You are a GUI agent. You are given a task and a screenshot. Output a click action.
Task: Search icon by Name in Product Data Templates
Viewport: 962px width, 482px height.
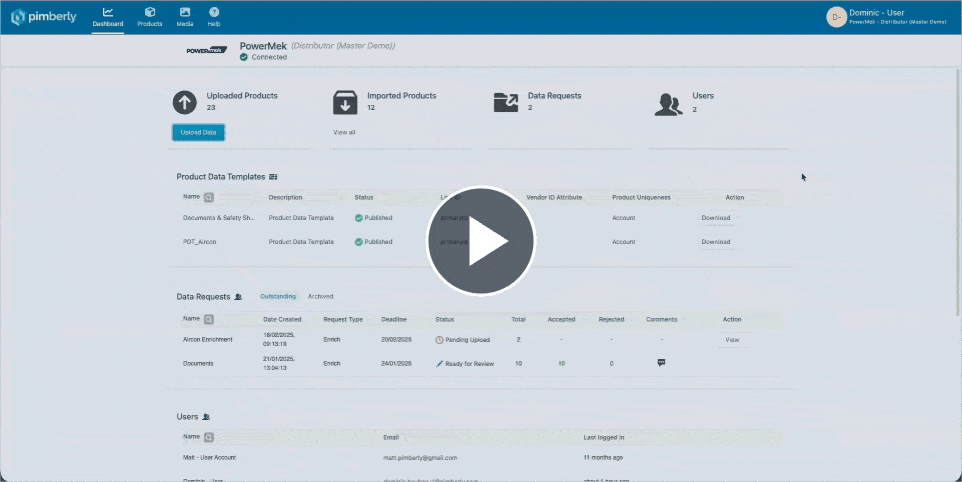click(209, 197)
